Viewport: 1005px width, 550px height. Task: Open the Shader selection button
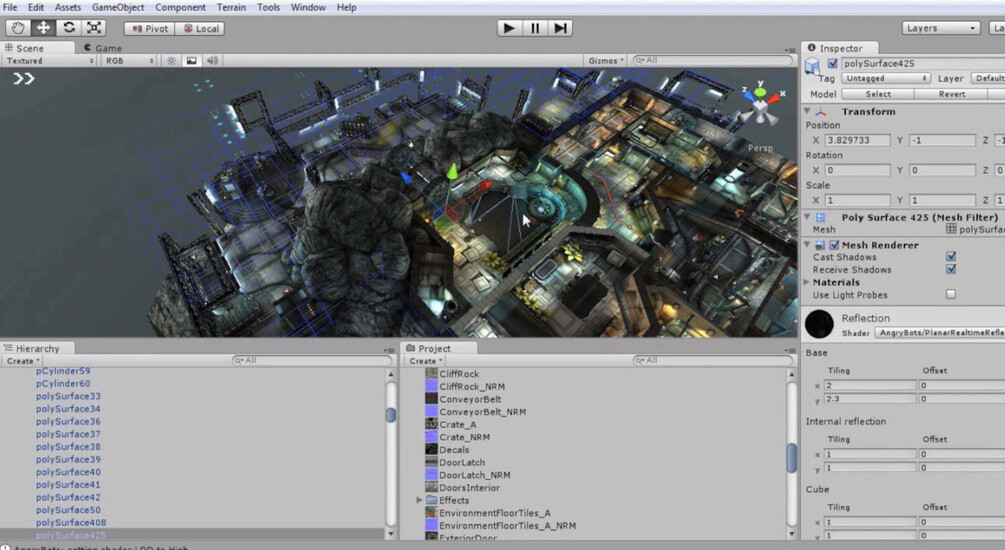pos(940,333)
